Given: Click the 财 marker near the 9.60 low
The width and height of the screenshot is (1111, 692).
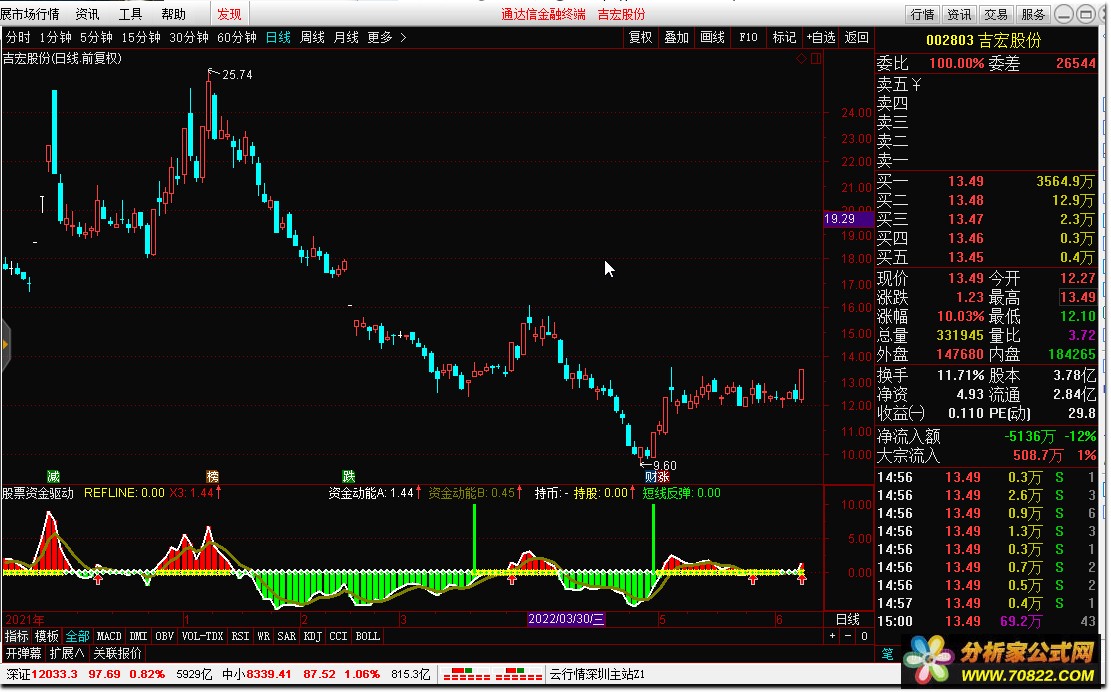Looking at the screenshot, I should tap(650, 477).
